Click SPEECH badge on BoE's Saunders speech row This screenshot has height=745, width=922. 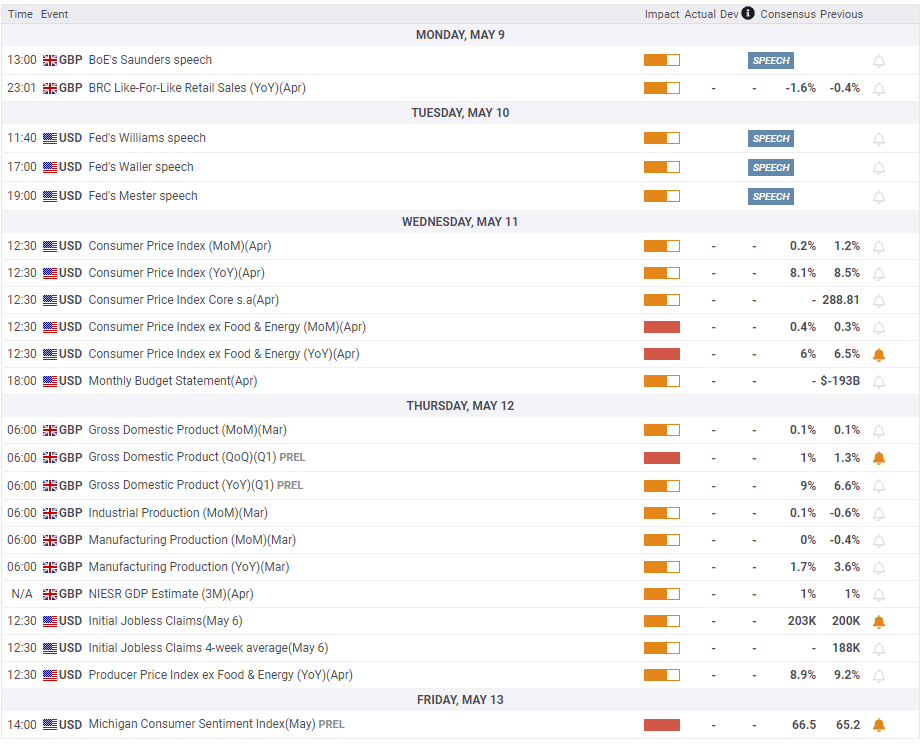[771, 61]
